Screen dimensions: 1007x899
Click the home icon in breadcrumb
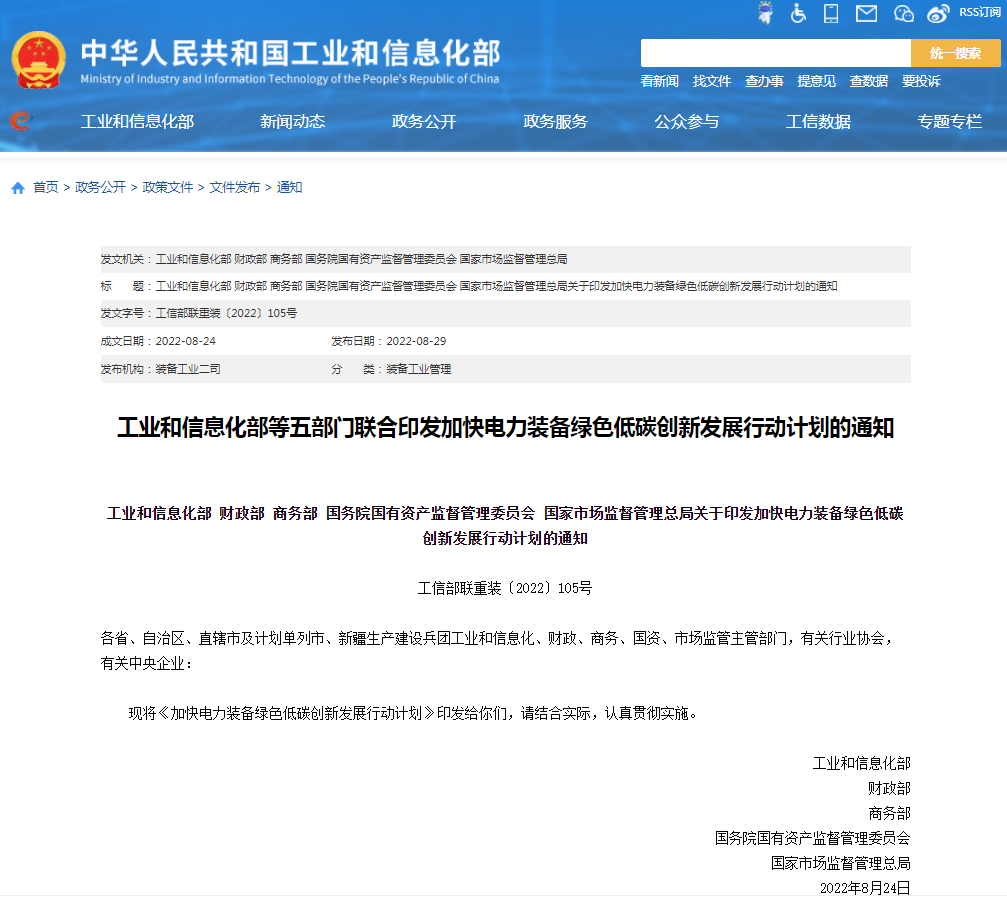[18, 188]
